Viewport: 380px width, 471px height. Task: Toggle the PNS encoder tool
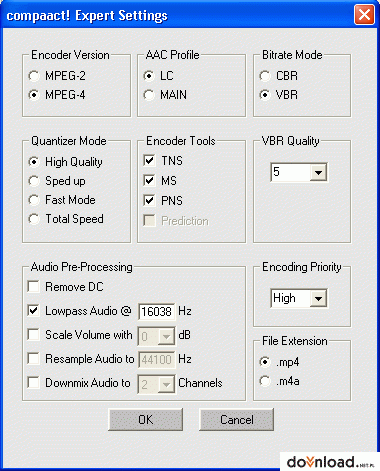pyautogui.click(x=149, y=201)
